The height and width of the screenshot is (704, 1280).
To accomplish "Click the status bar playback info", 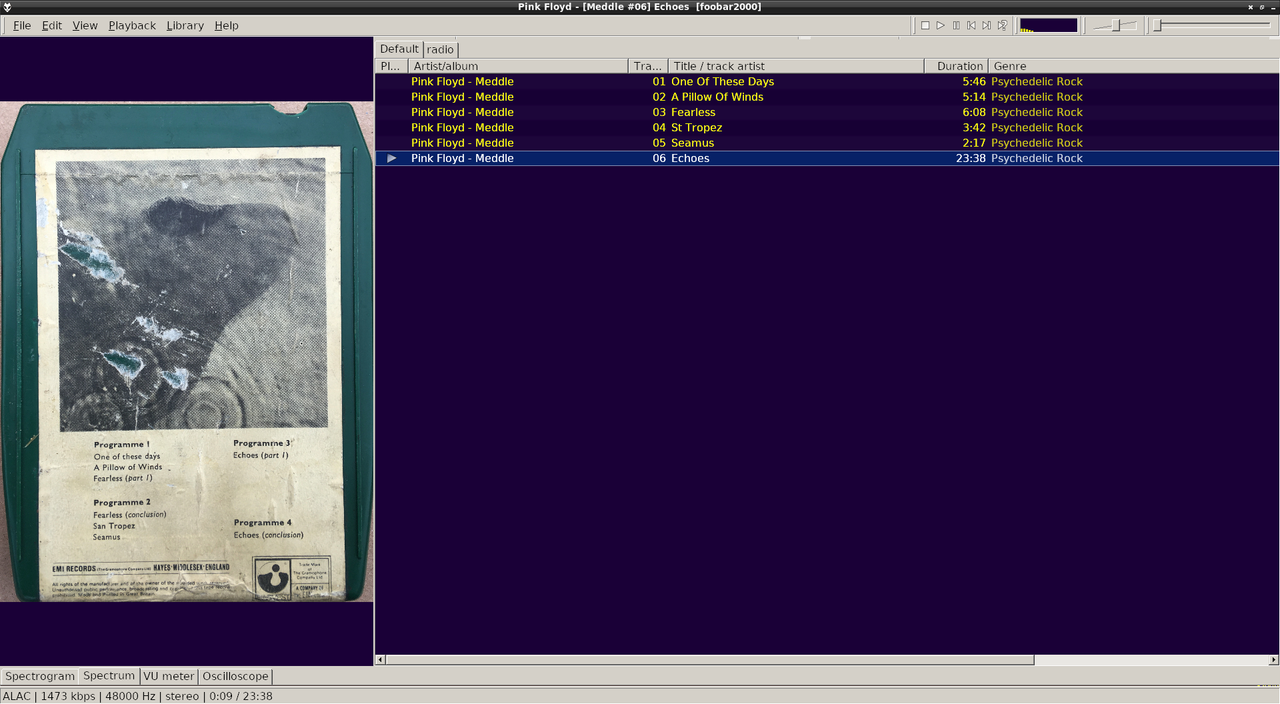I will 138,696.
